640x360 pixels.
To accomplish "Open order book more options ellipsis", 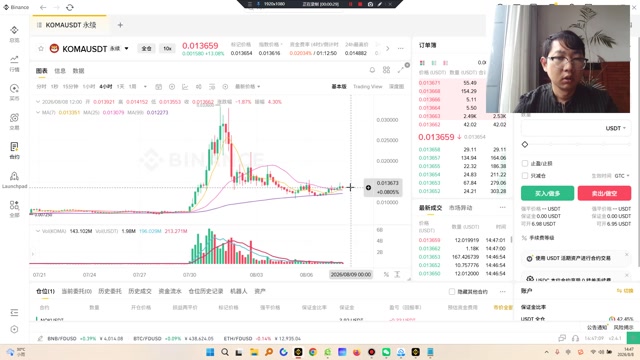I will coord(502,207).
